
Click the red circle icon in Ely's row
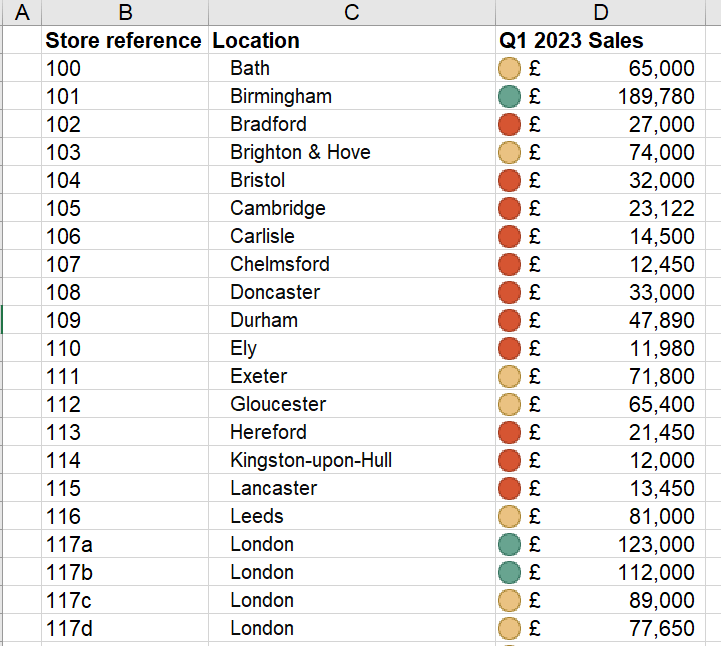click(x=510, y=349)
